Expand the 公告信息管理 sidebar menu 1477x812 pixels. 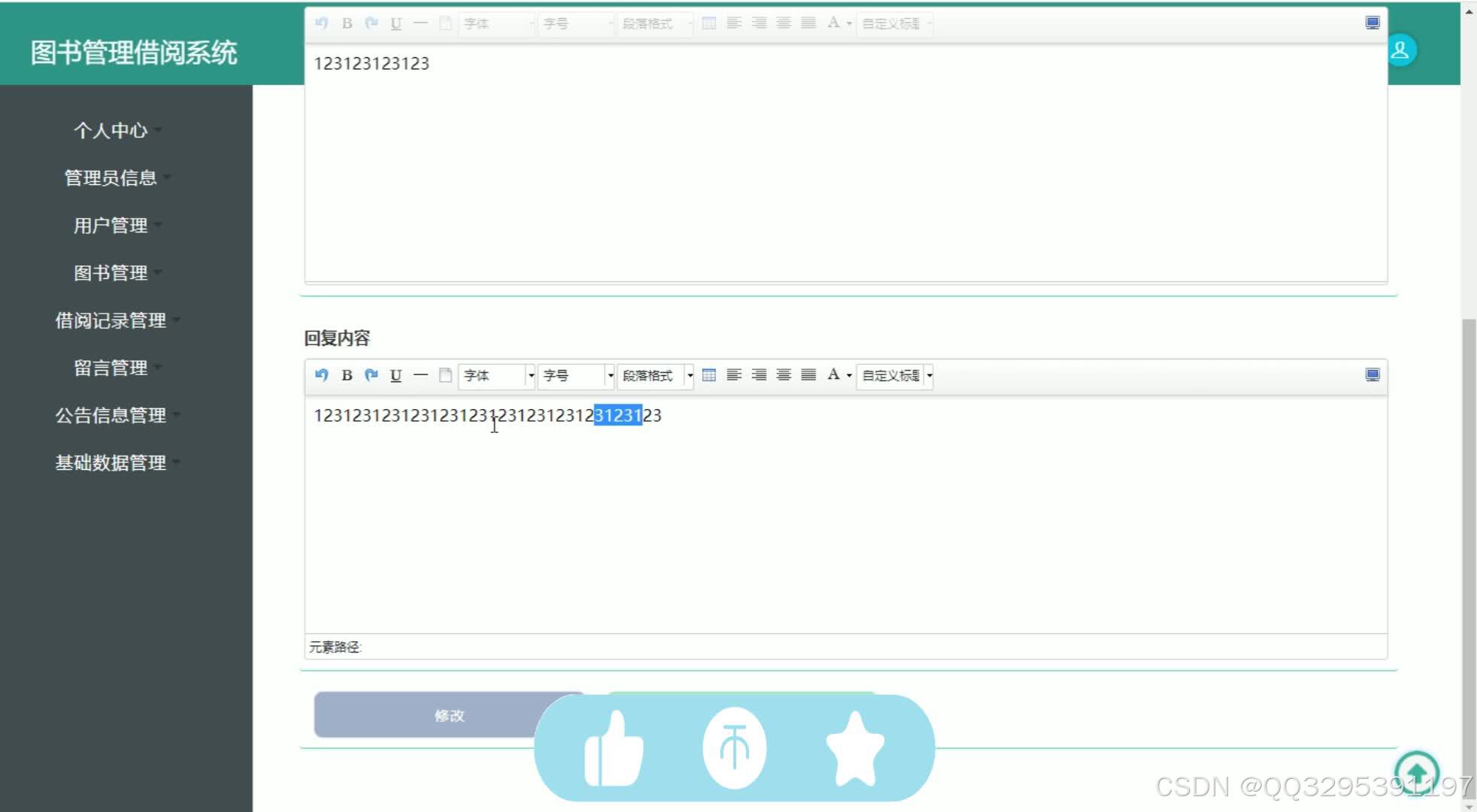pos(117,415)
